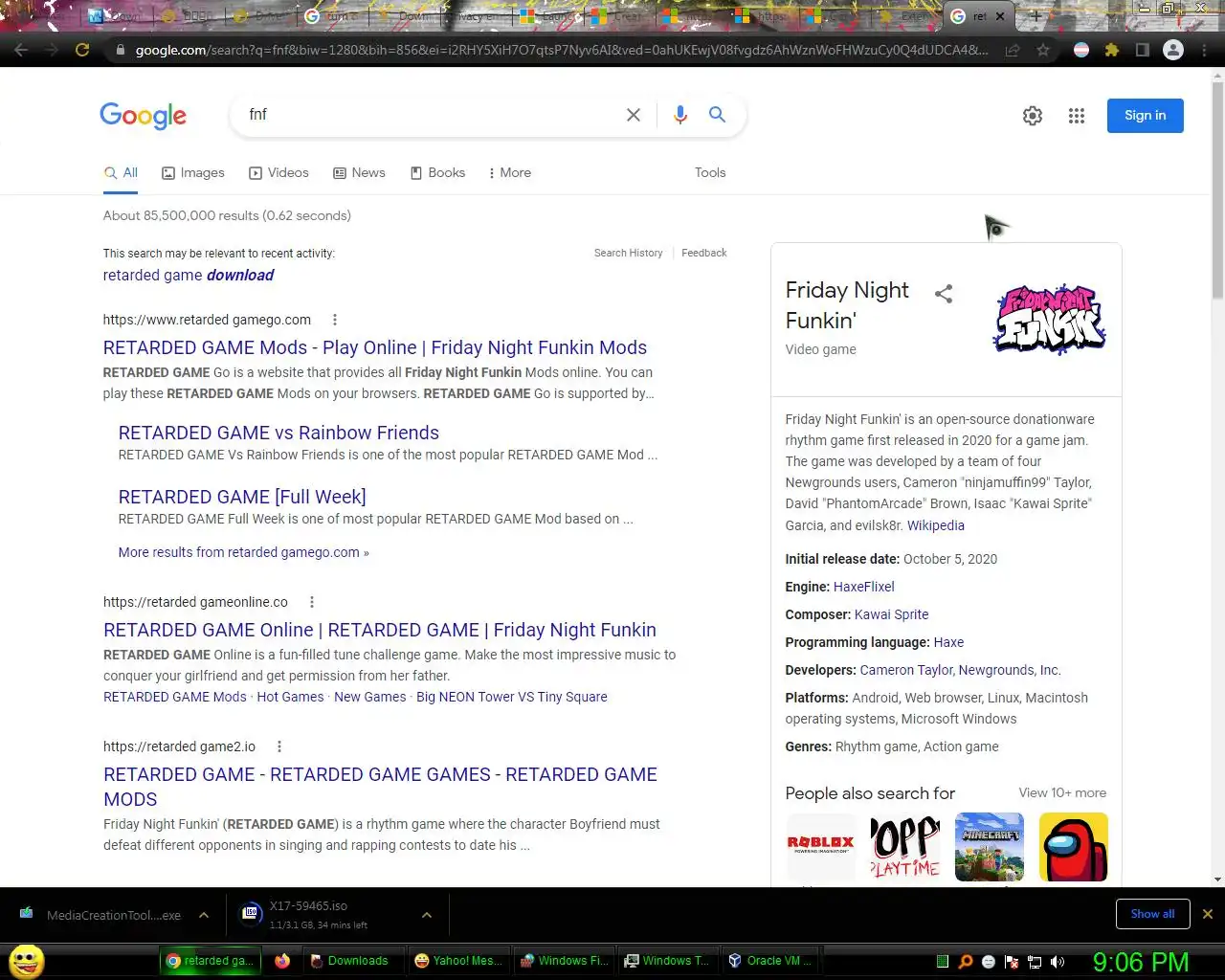Open Chrome extensions puzzle icon
The height and width of the screenshot is (980, 1225).
1112,50
